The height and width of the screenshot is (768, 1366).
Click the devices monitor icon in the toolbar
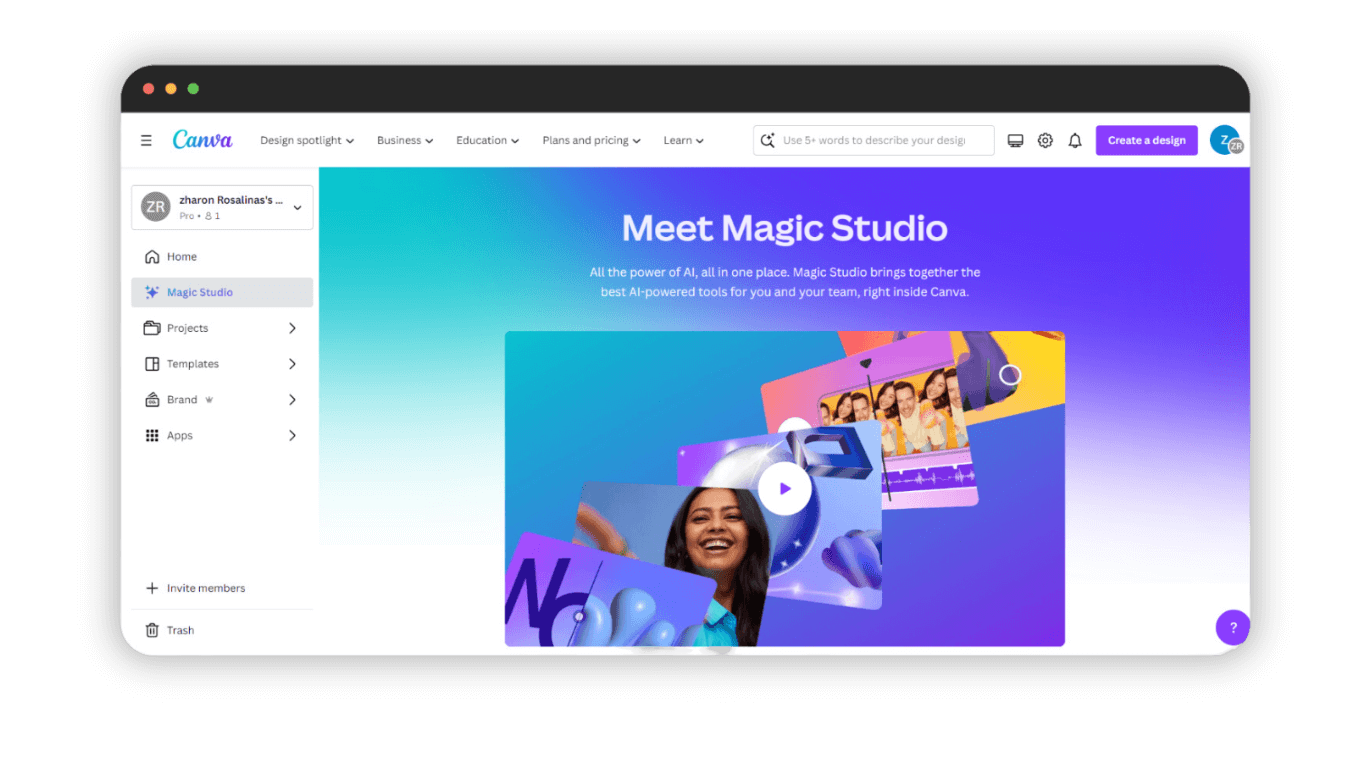pos(1015,140)
